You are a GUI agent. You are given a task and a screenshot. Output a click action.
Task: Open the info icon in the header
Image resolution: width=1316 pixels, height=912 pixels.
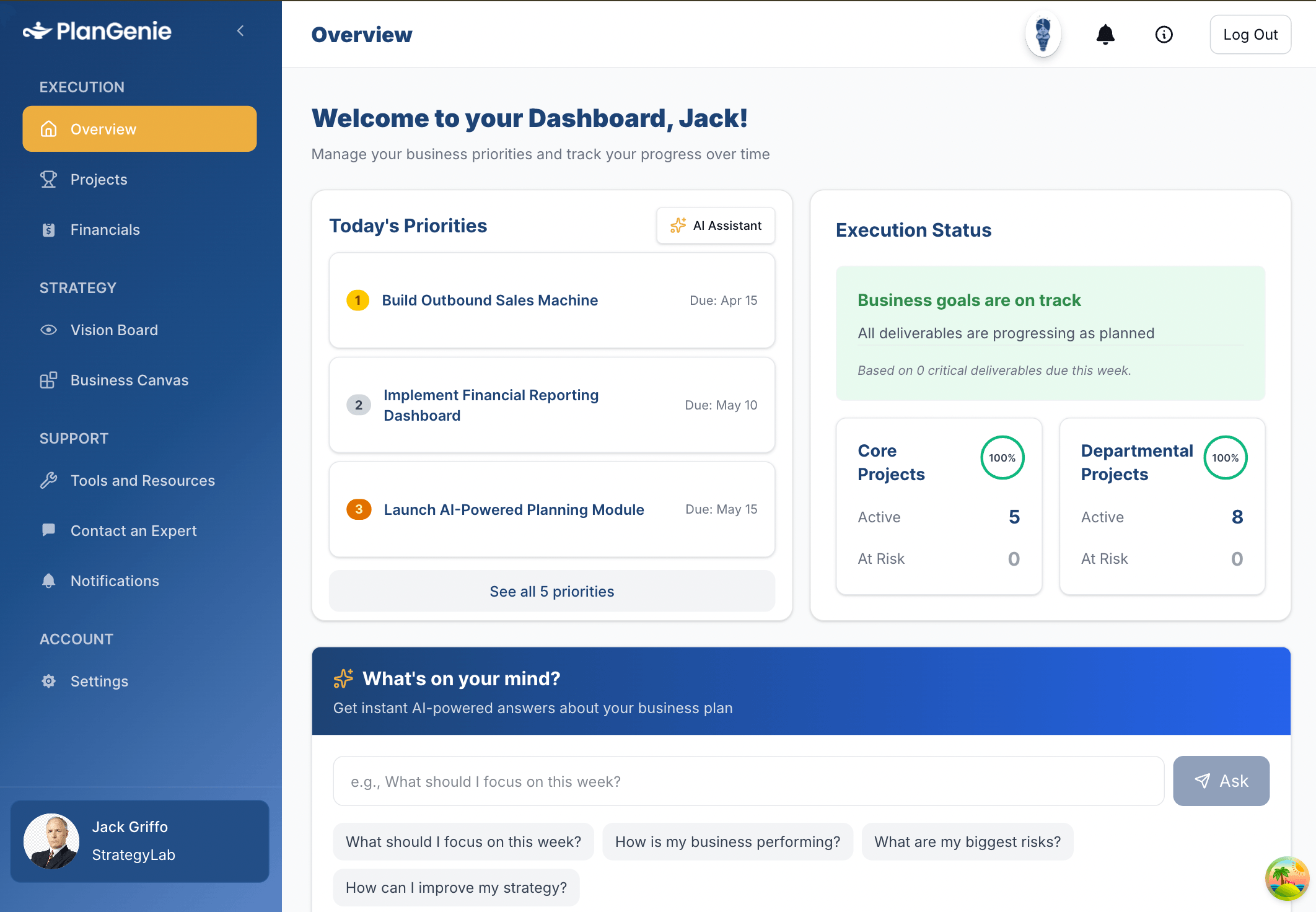point(1164,35)
